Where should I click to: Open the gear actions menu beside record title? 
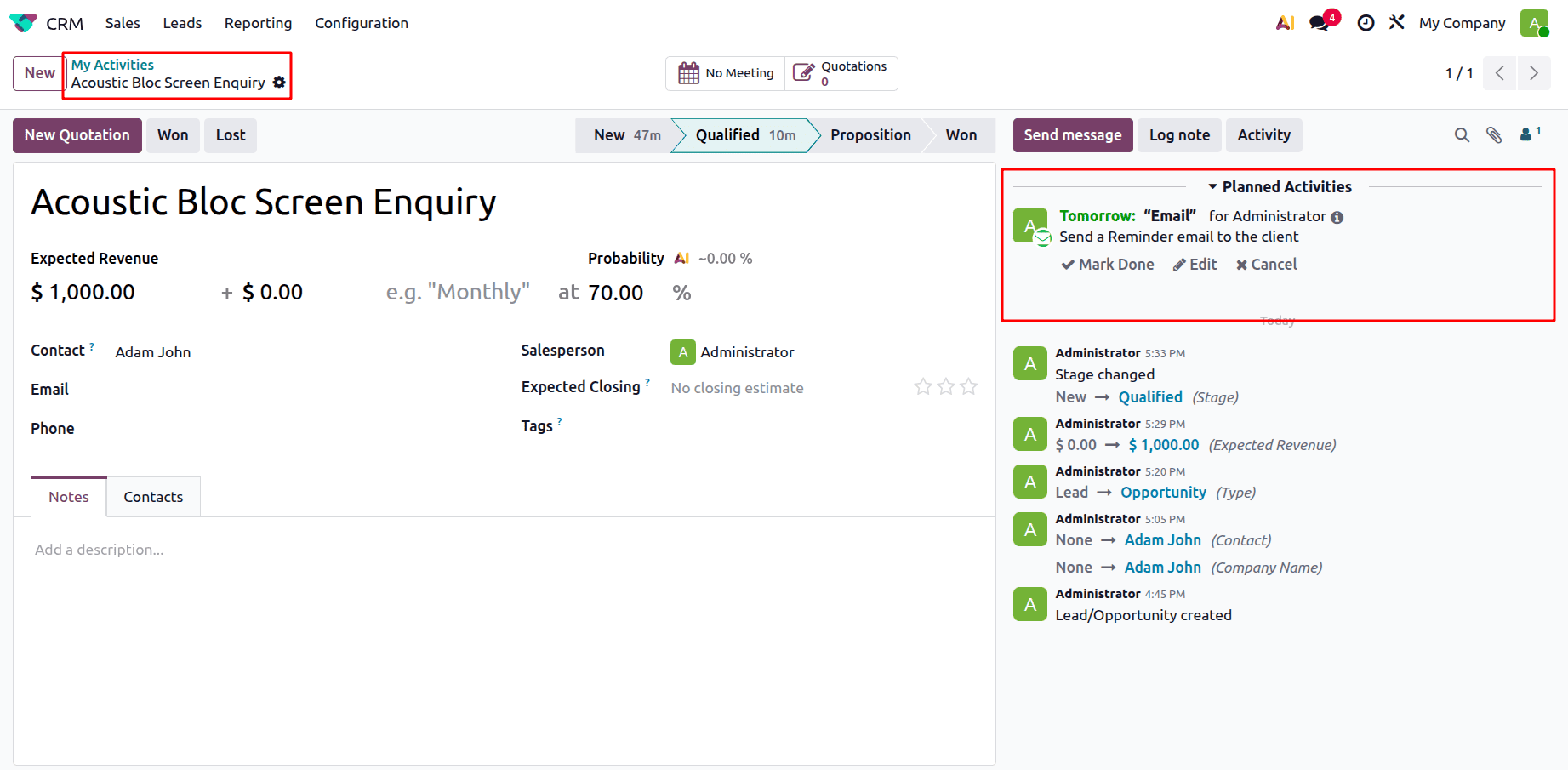[279, 83]
